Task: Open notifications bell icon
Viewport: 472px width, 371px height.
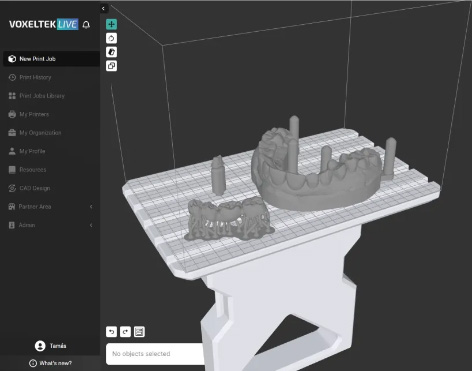Action: [86, 25]
